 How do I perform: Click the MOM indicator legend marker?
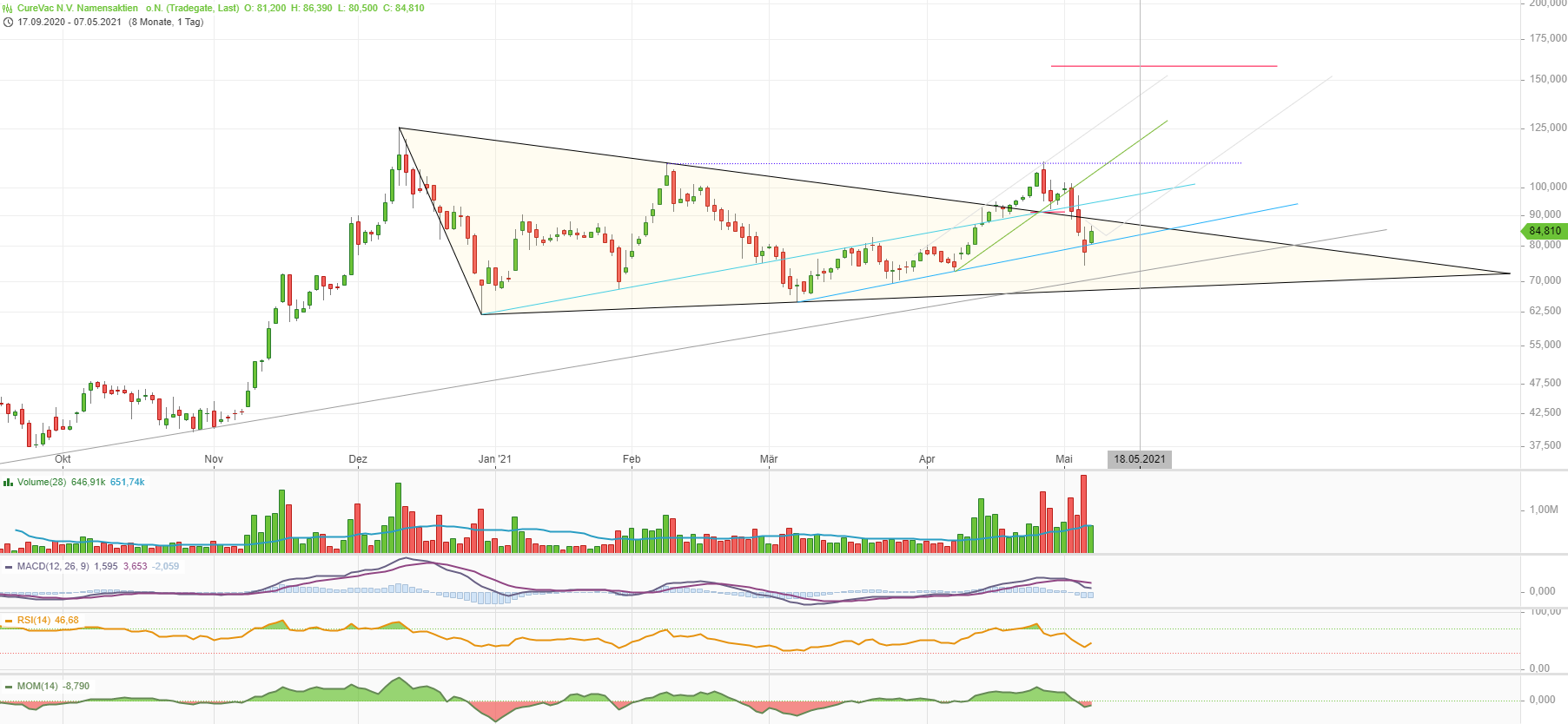point(9,687)
